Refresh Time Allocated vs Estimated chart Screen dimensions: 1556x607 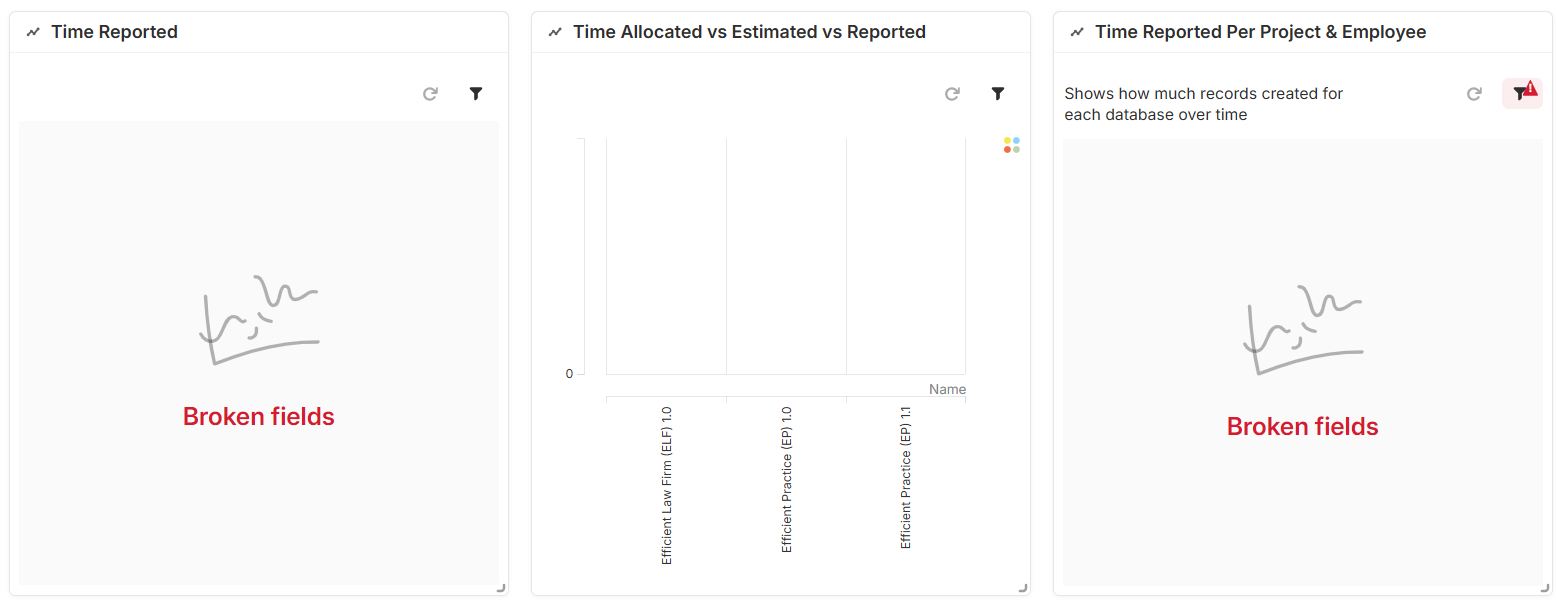point(952,94)
